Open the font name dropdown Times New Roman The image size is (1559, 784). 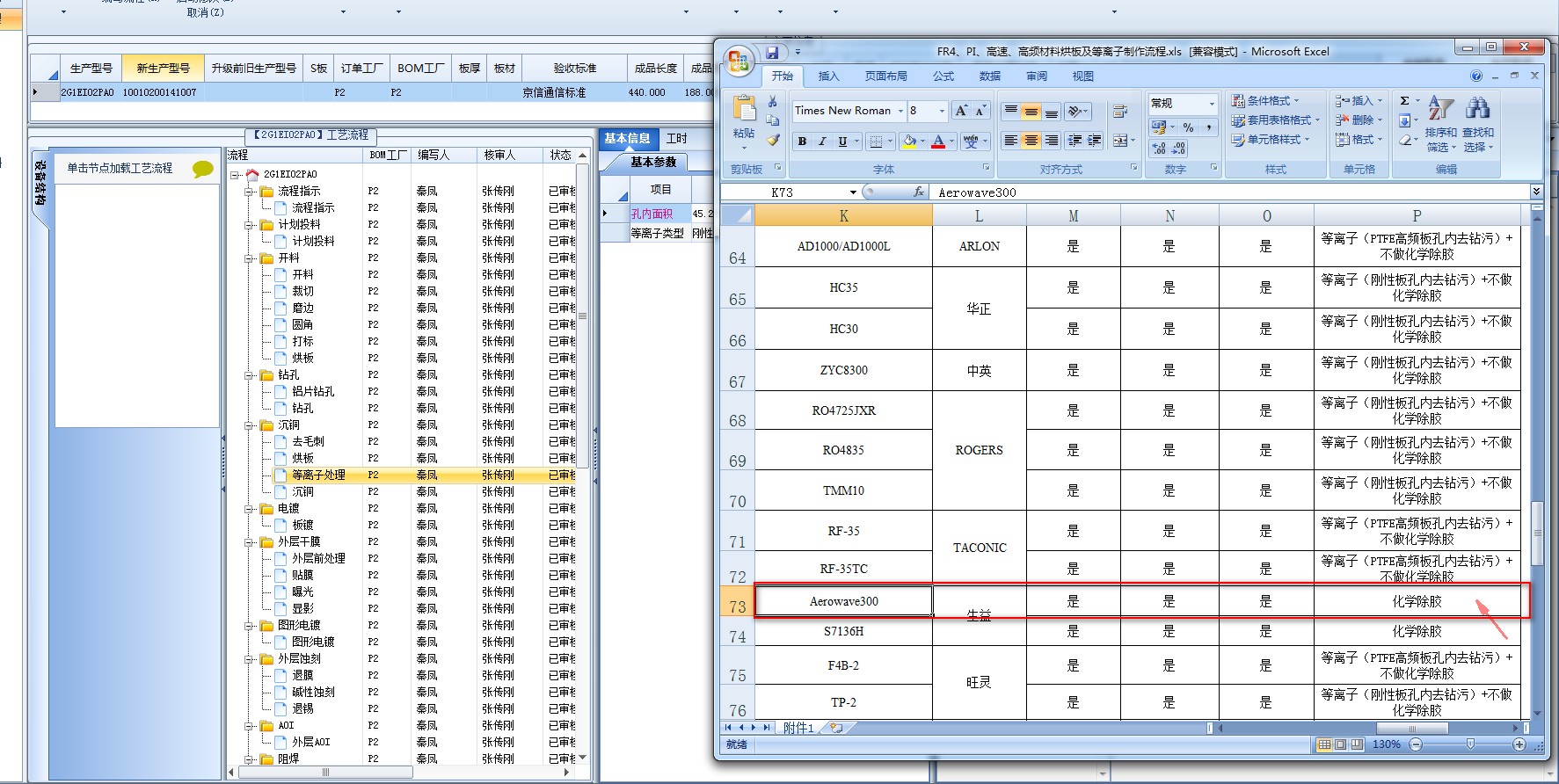pos(900,111)
